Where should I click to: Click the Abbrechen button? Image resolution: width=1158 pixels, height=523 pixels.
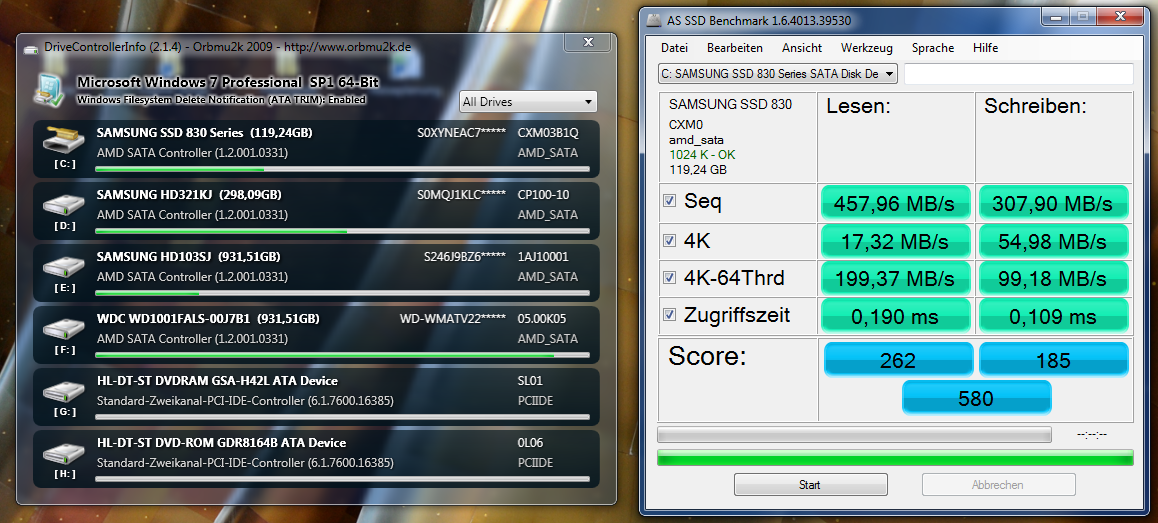tap(998, 485)
